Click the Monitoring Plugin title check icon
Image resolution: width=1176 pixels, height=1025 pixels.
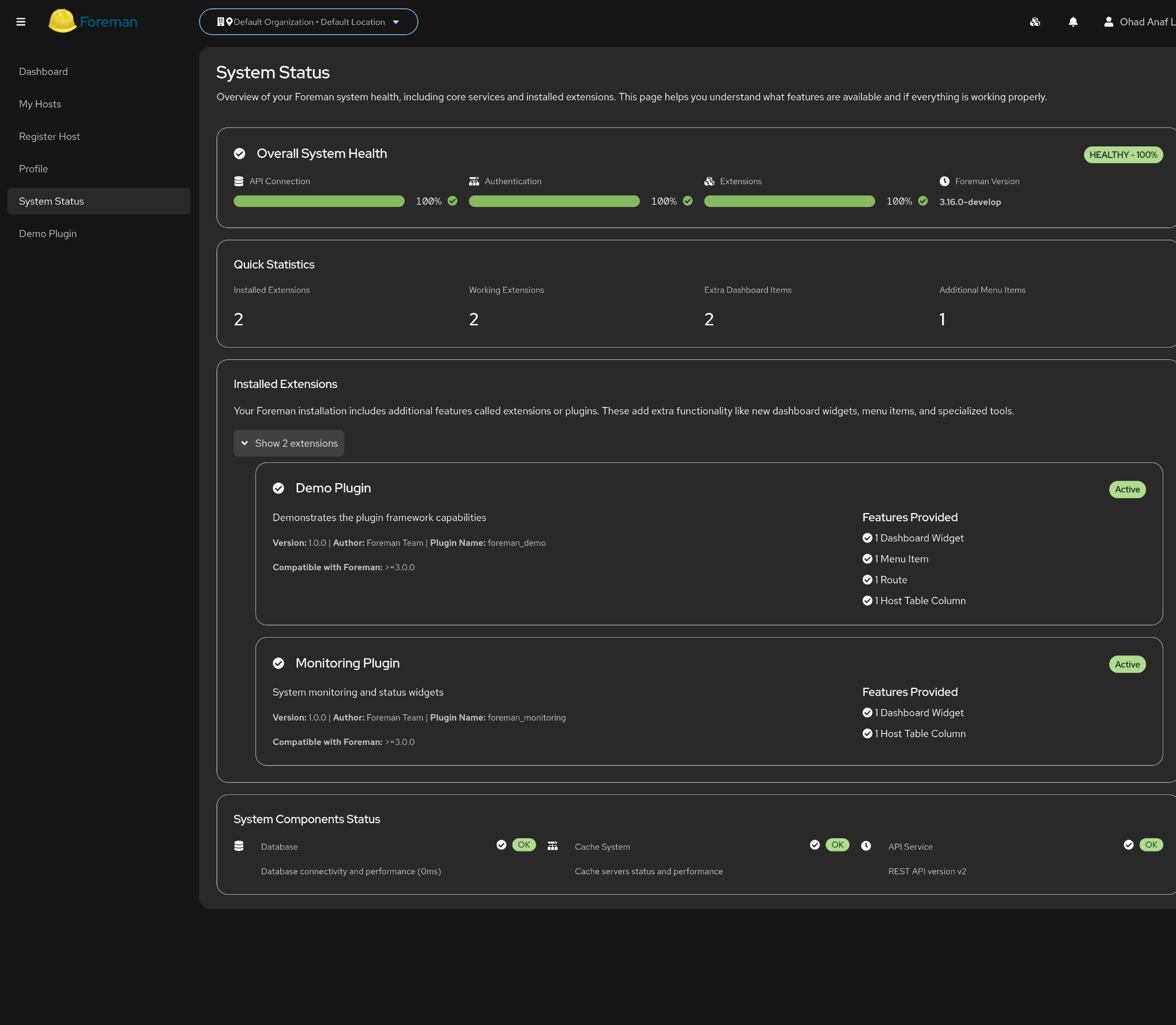(278, 663)
